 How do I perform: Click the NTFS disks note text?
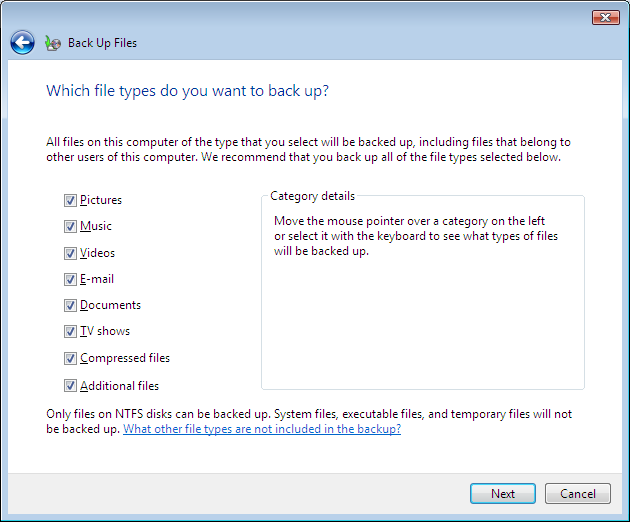point(308,414)
